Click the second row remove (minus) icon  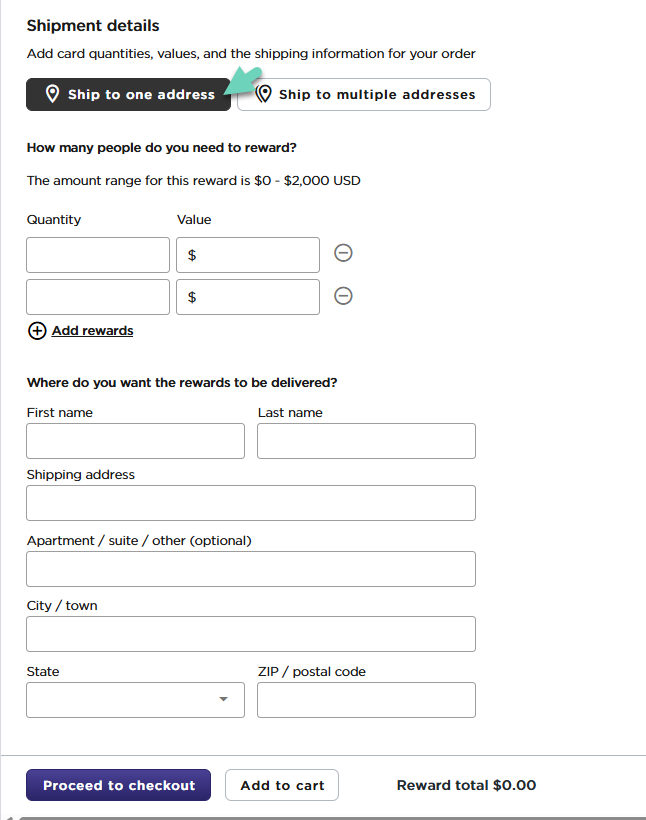point(343,296)
